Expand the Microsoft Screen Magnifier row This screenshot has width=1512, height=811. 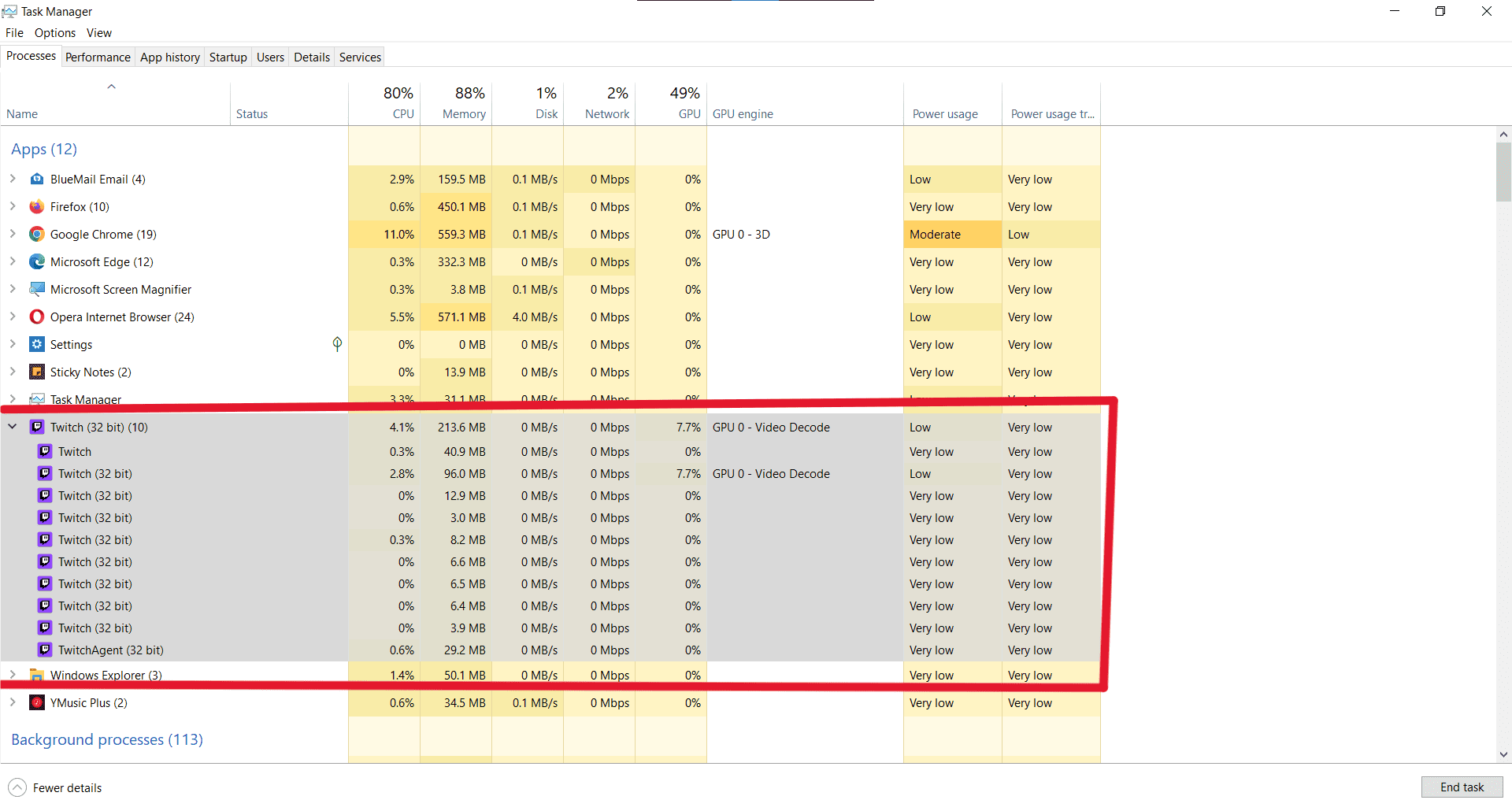click(13, 289)
